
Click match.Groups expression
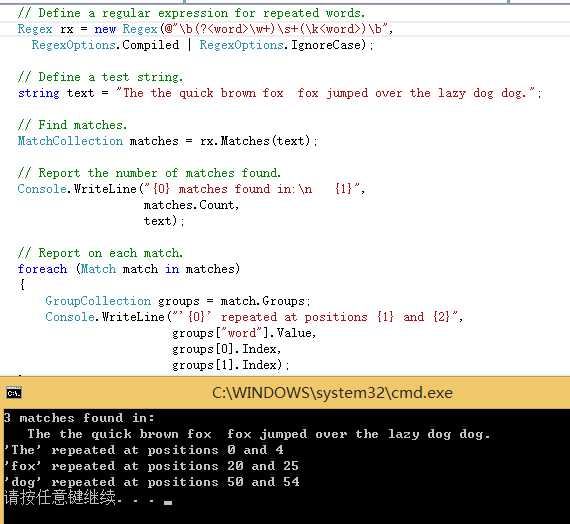pos(262,301)
